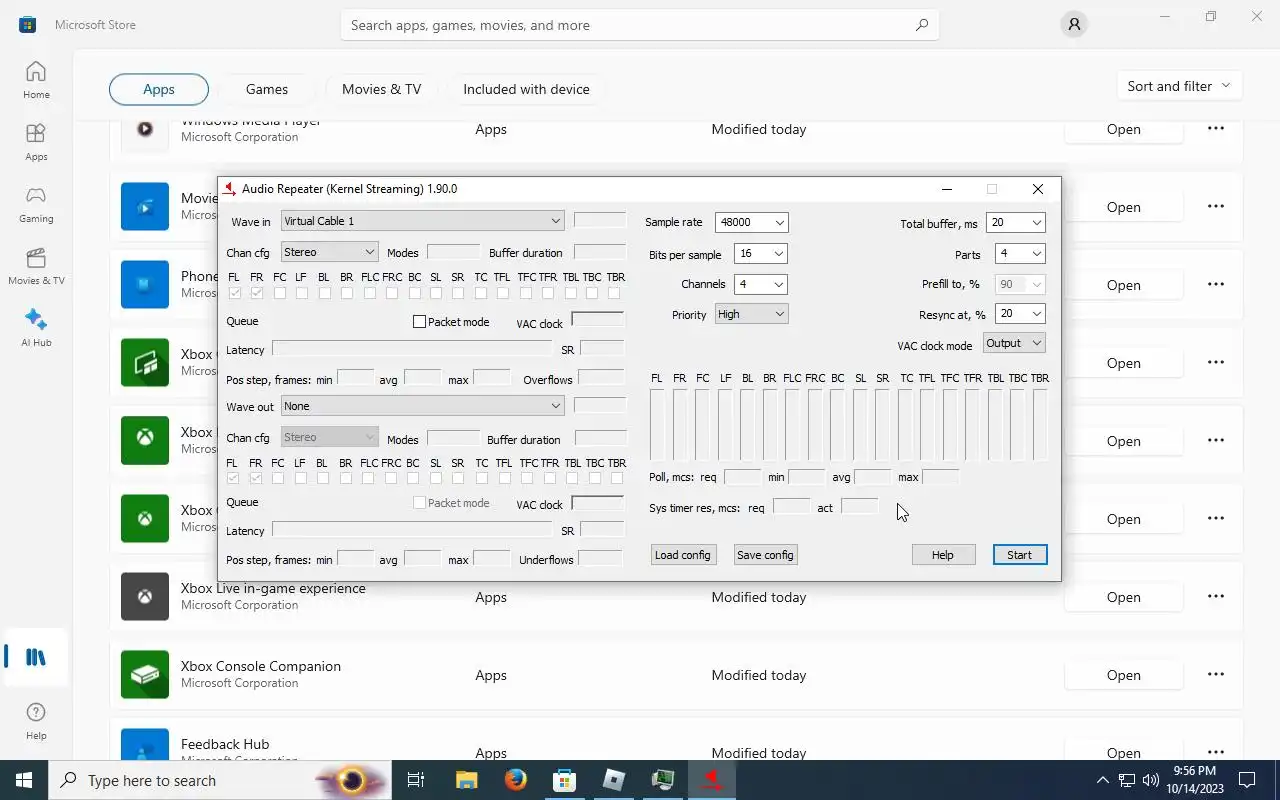Click the volume icon in system tray
Viewport: 1280px width, 800px height.
pyautogui.click(x=1151, y=780)
